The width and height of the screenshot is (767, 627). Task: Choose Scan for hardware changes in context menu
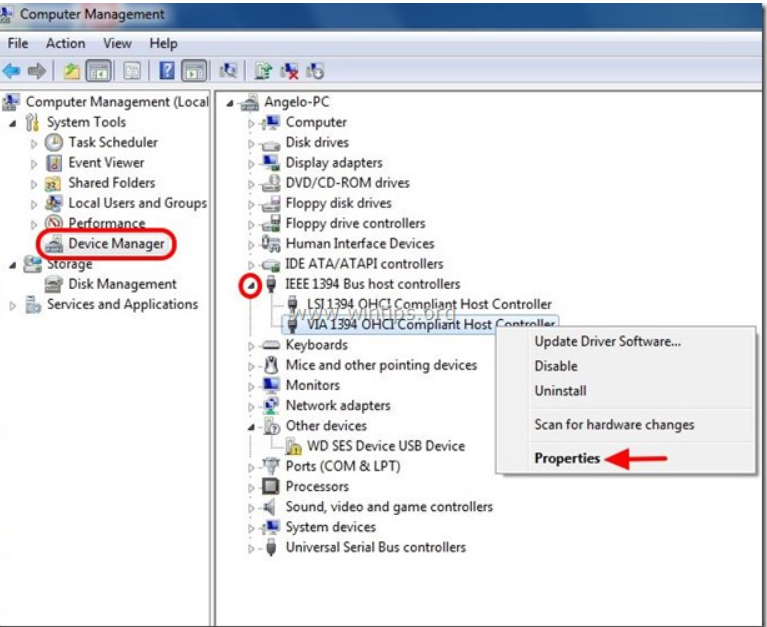614,425
